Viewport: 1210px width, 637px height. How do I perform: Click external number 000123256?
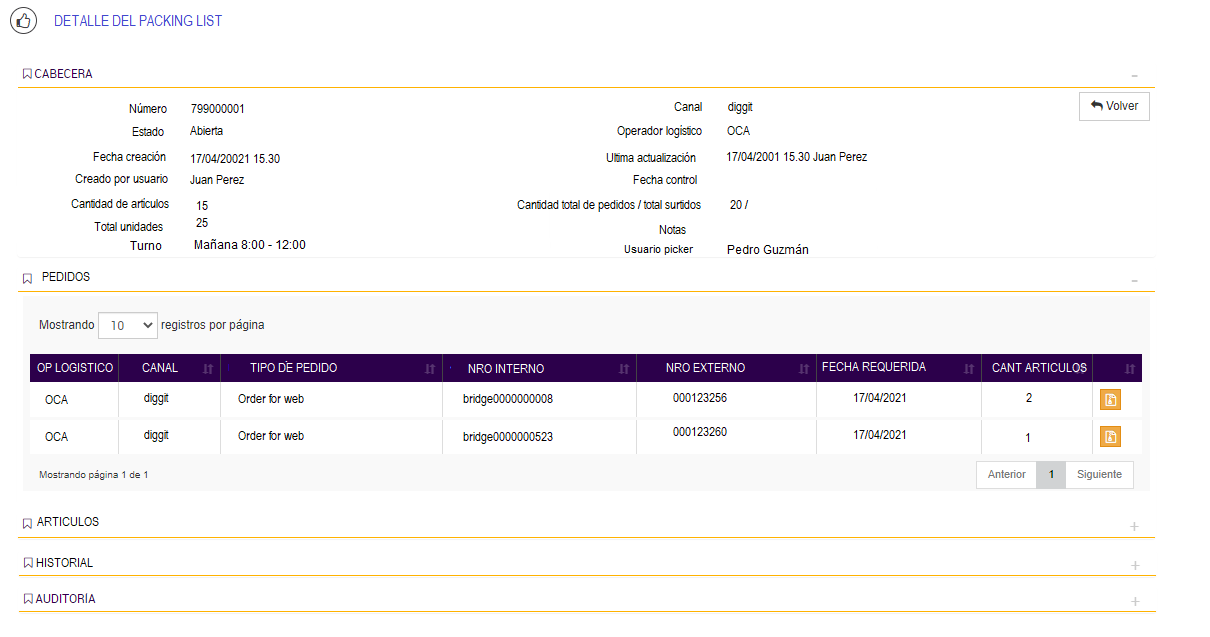point(700,397)
